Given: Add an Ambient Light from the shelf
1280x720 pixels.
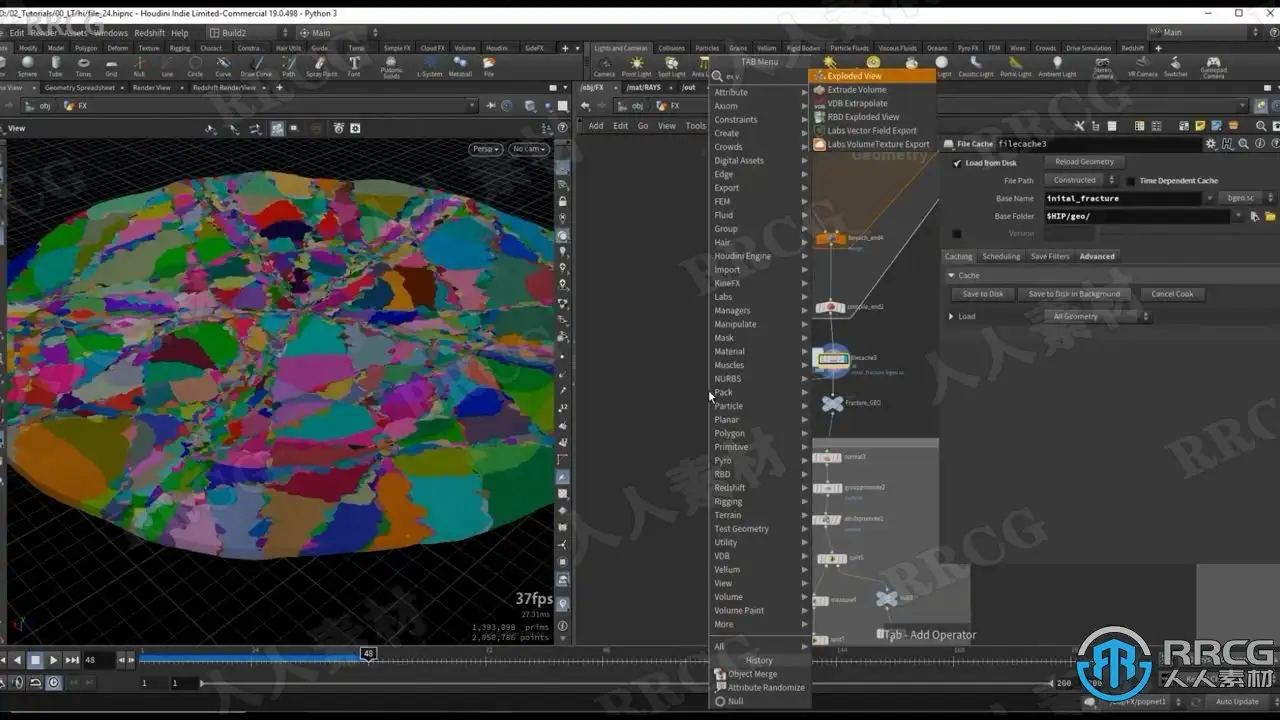Looking at the screenshot, I should pyautogui.click(x=1057, y=67).
